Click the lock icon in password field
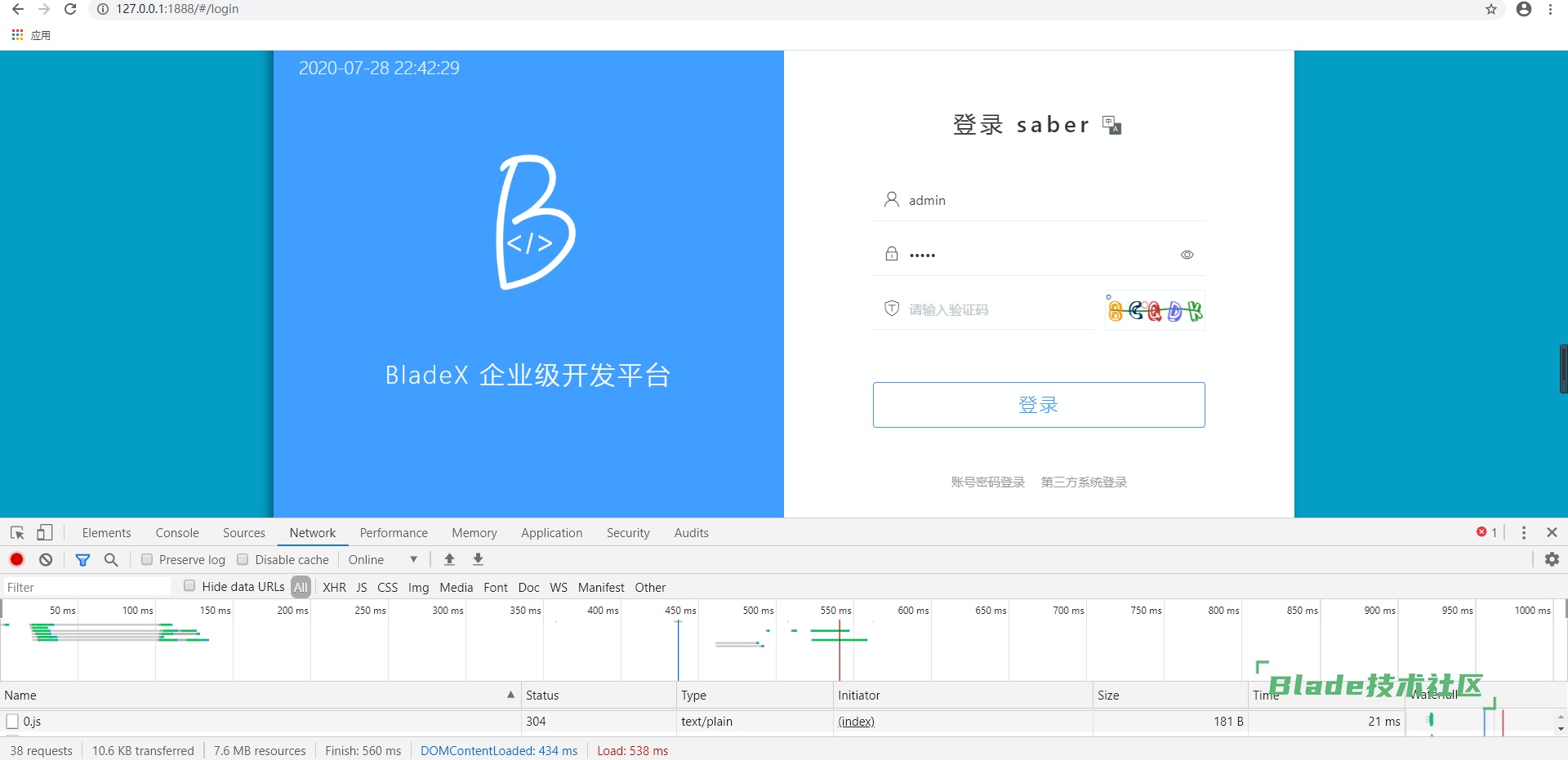Screen dimensions: 1568x760 click(x=892, y=254)
